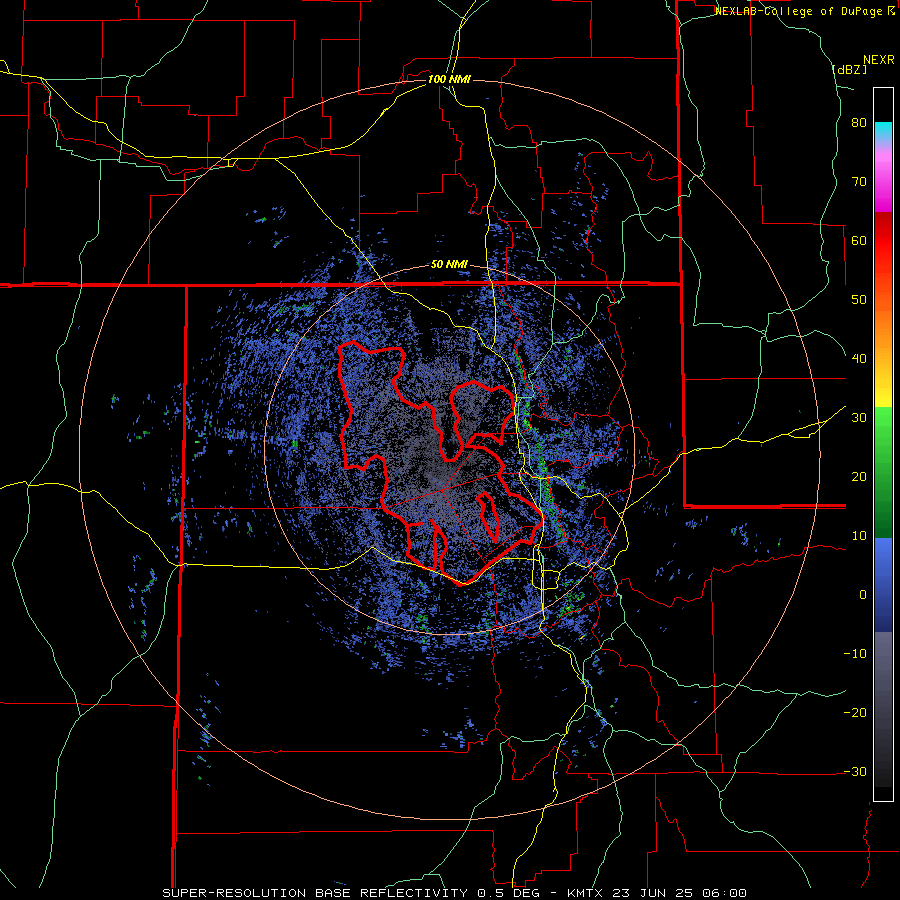Click the 80 value on the dBZ scale
Viewport: 900px width, 900px height.
point(859,123)
